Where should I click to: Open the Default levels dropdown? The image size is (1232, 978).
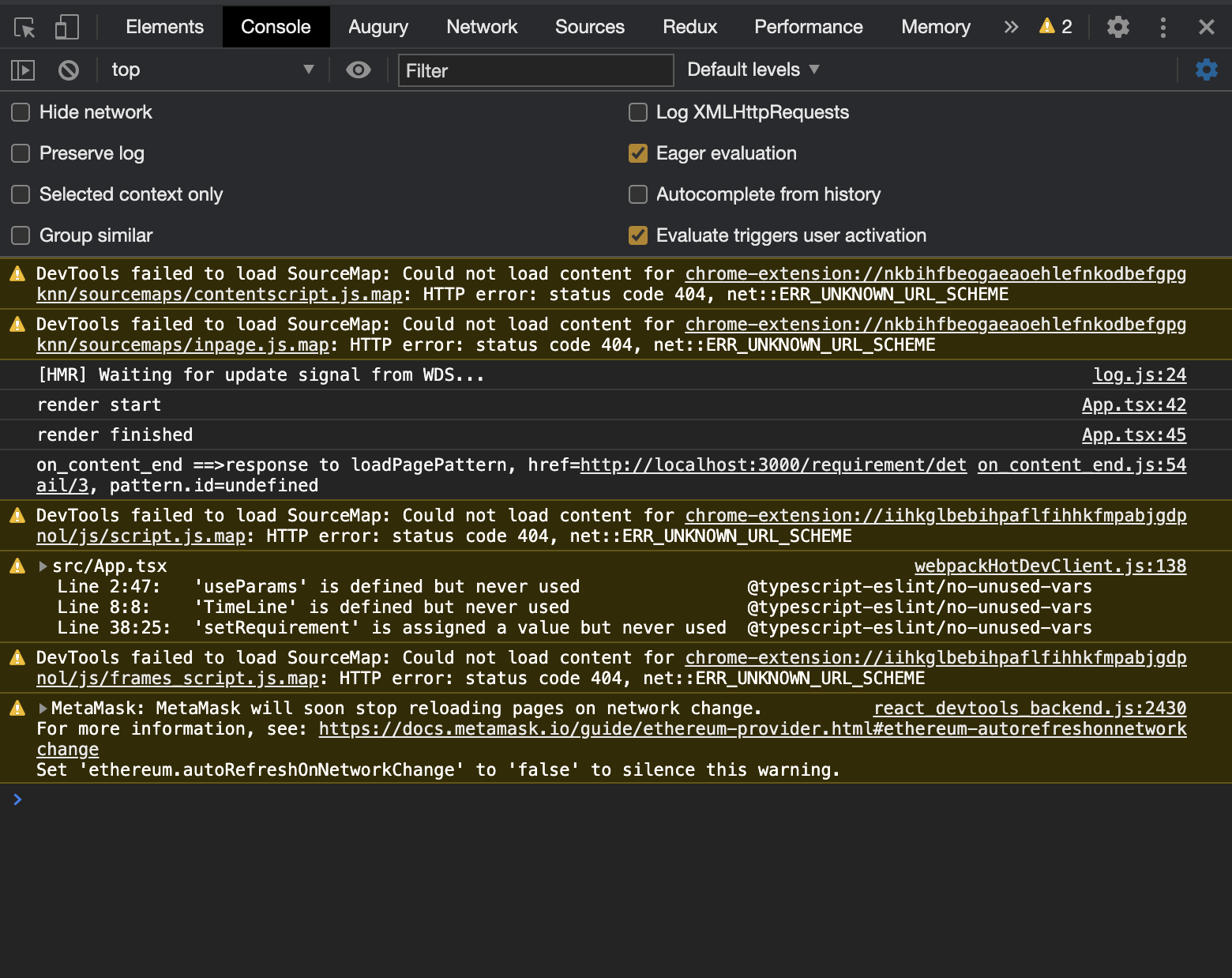(x=753, y=70)
